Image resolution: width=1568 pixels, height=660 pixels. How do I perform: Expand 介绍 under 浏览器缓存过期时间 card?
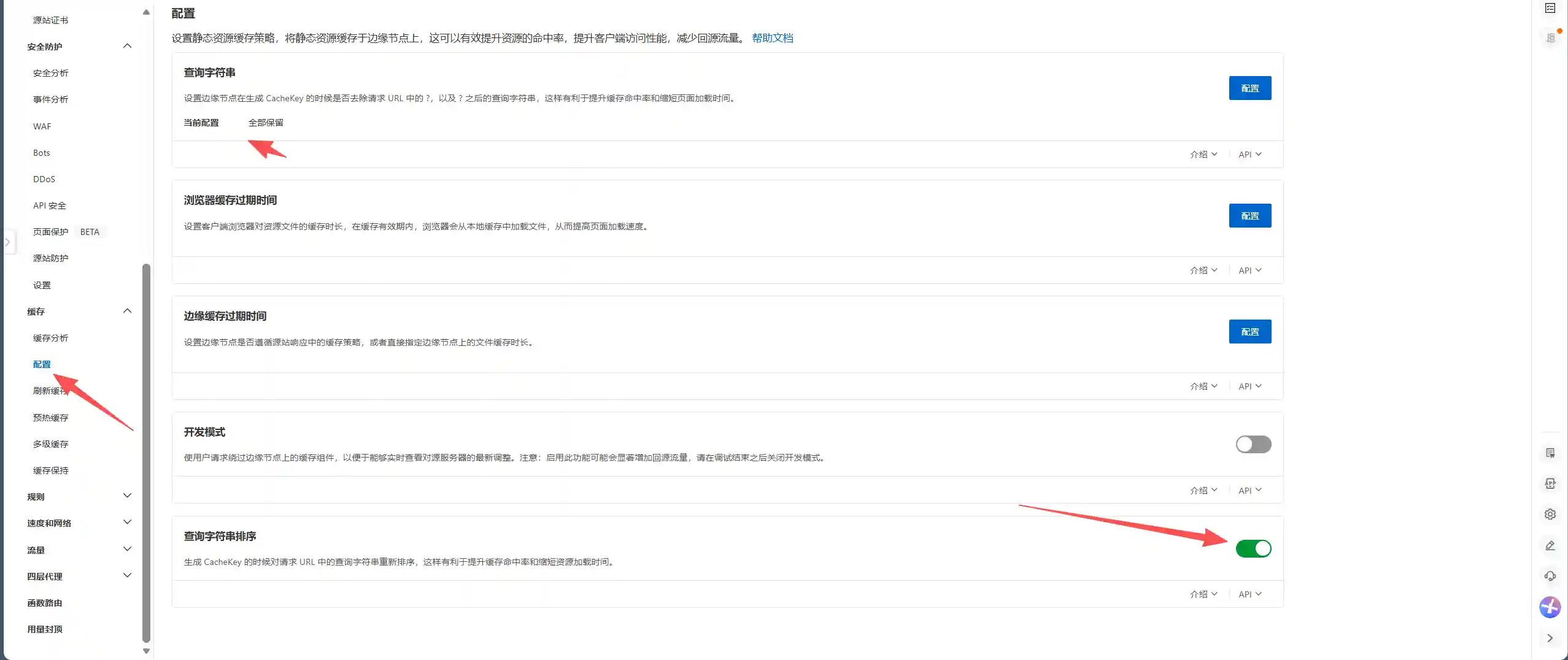click(x=1203, y=271)
